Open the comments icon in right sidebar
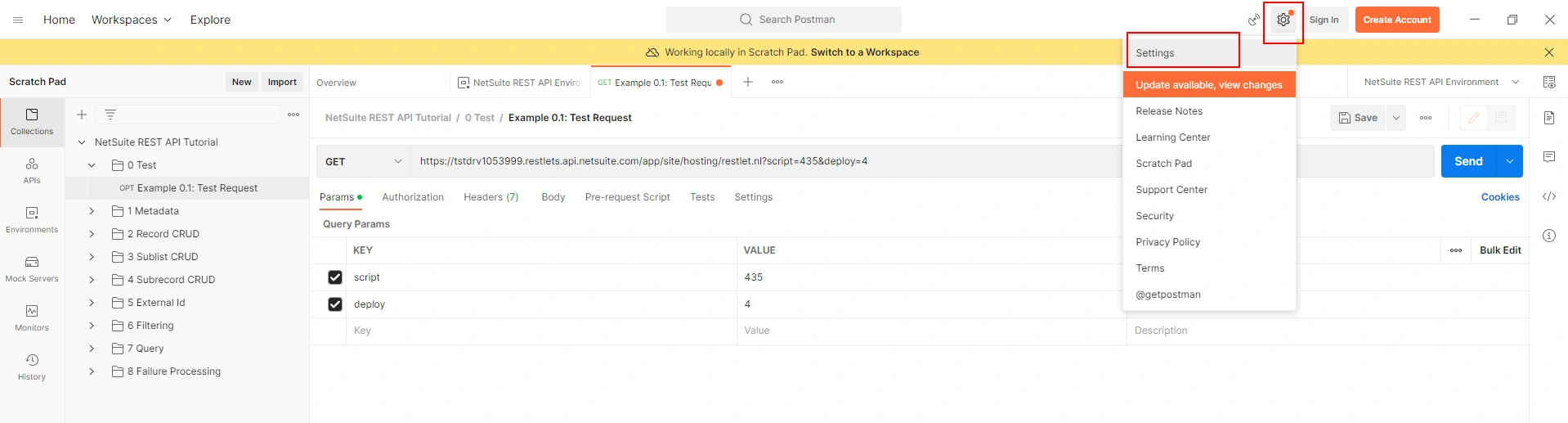This screenshot has width=1568, height=423. pos(1549,156)
